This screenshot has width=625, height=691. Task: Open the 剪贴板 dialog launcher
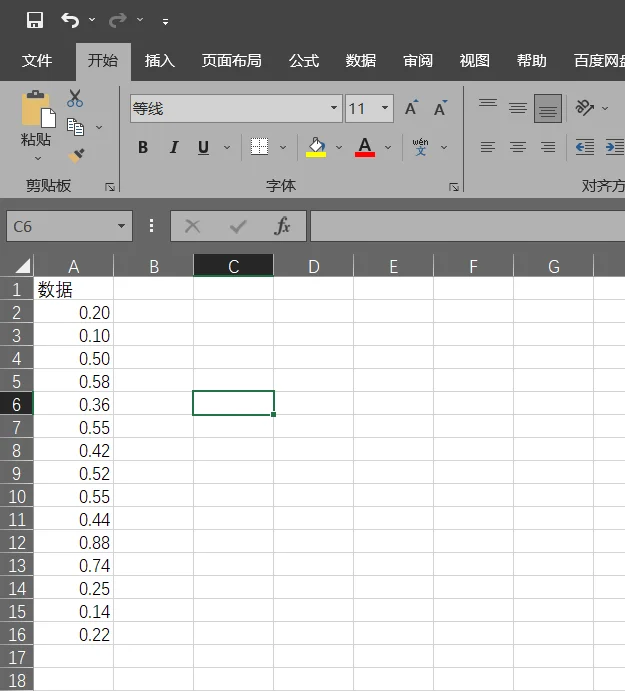coord(110,187)
